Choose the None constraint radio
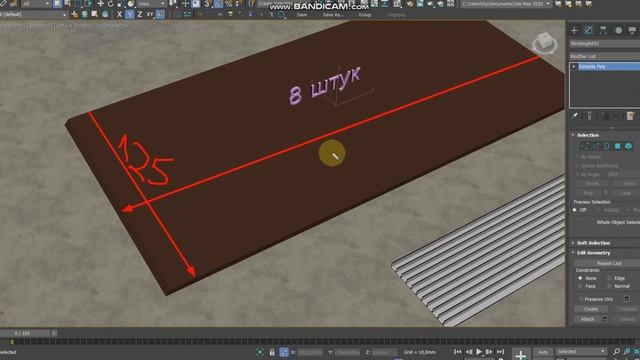Viewport: 640px width, 360px height. (x=580, y=278)
